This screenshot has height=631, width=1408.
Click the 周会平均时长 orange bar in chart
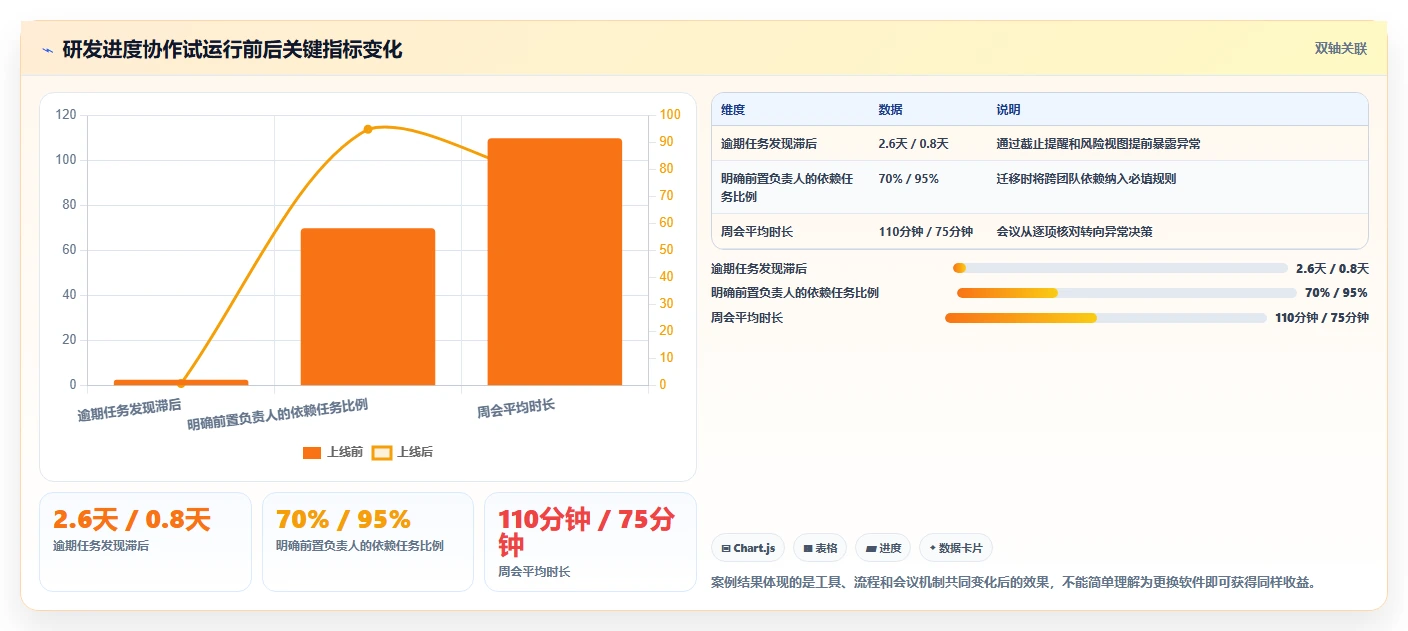tap(555, 262)
